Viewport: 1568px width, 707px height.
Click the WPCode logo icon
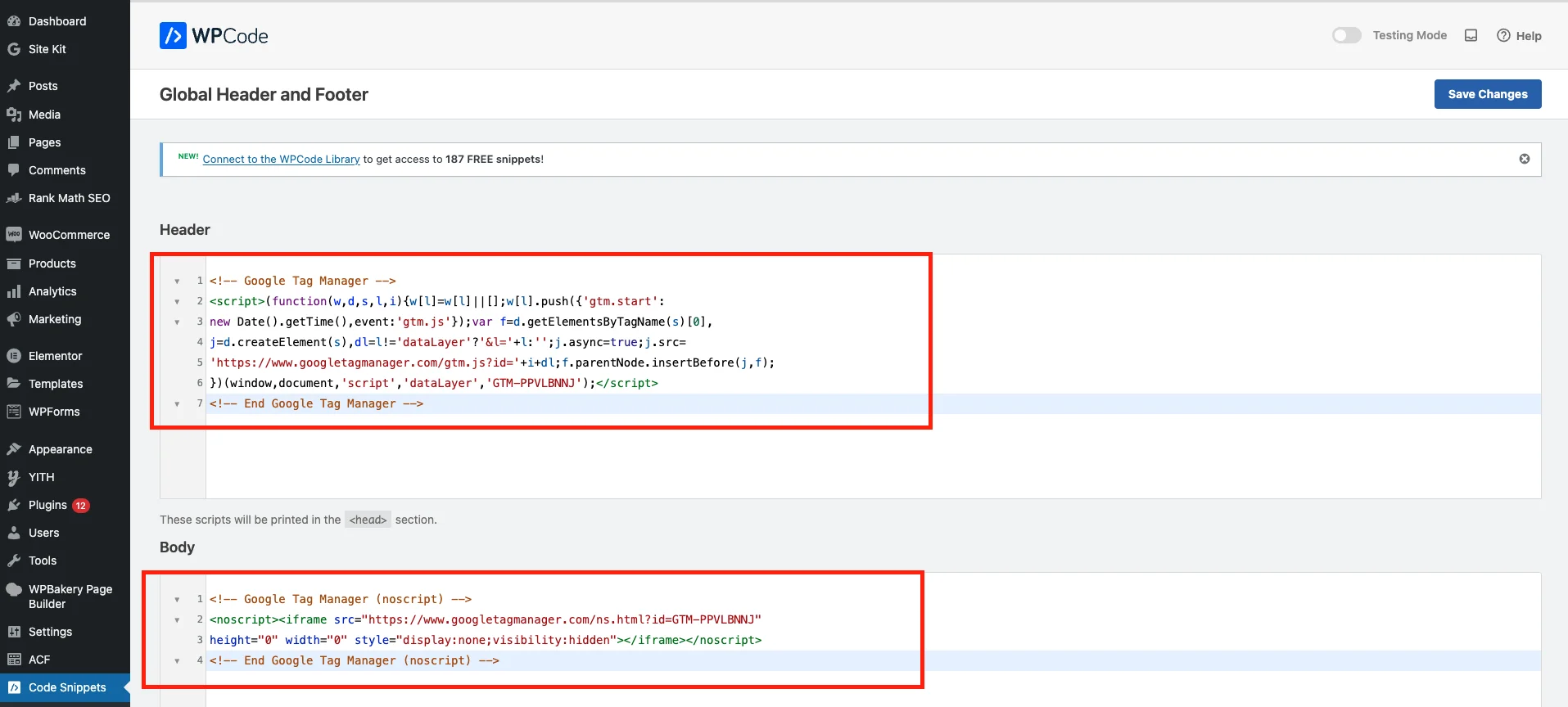pos(173,36)
